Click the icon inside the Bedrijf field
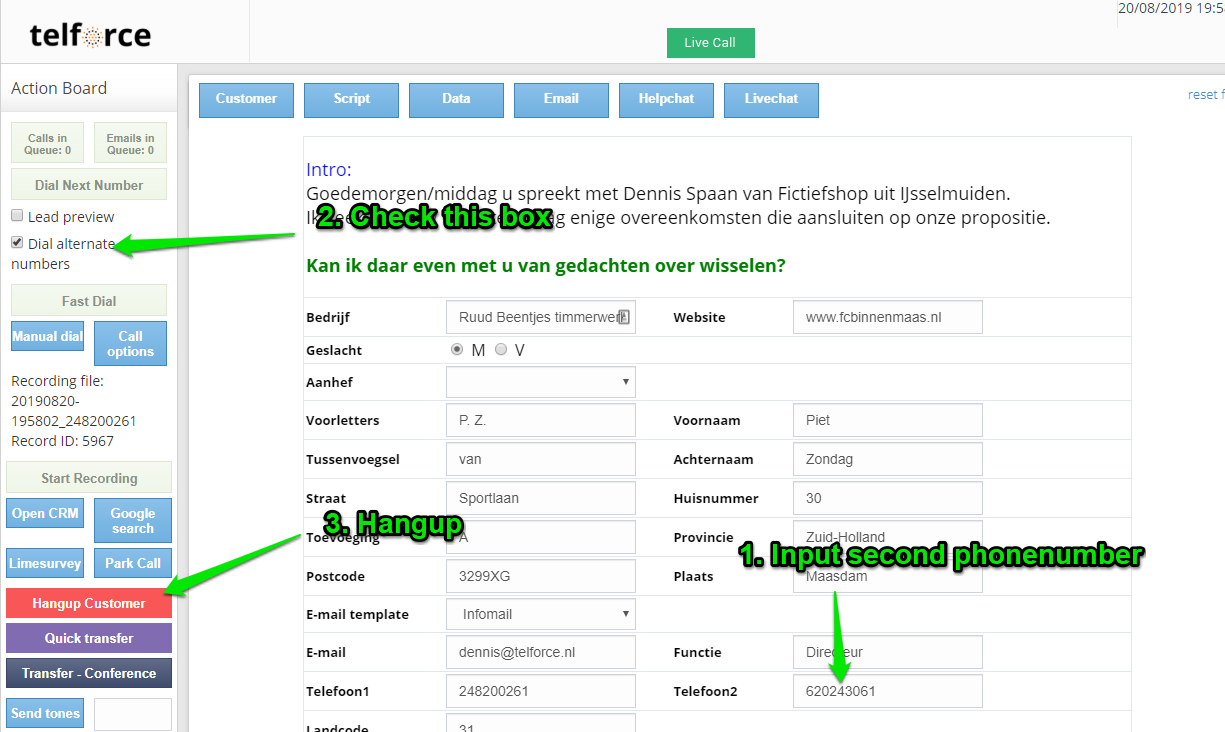1225x732 pixels. coord(623,317)
